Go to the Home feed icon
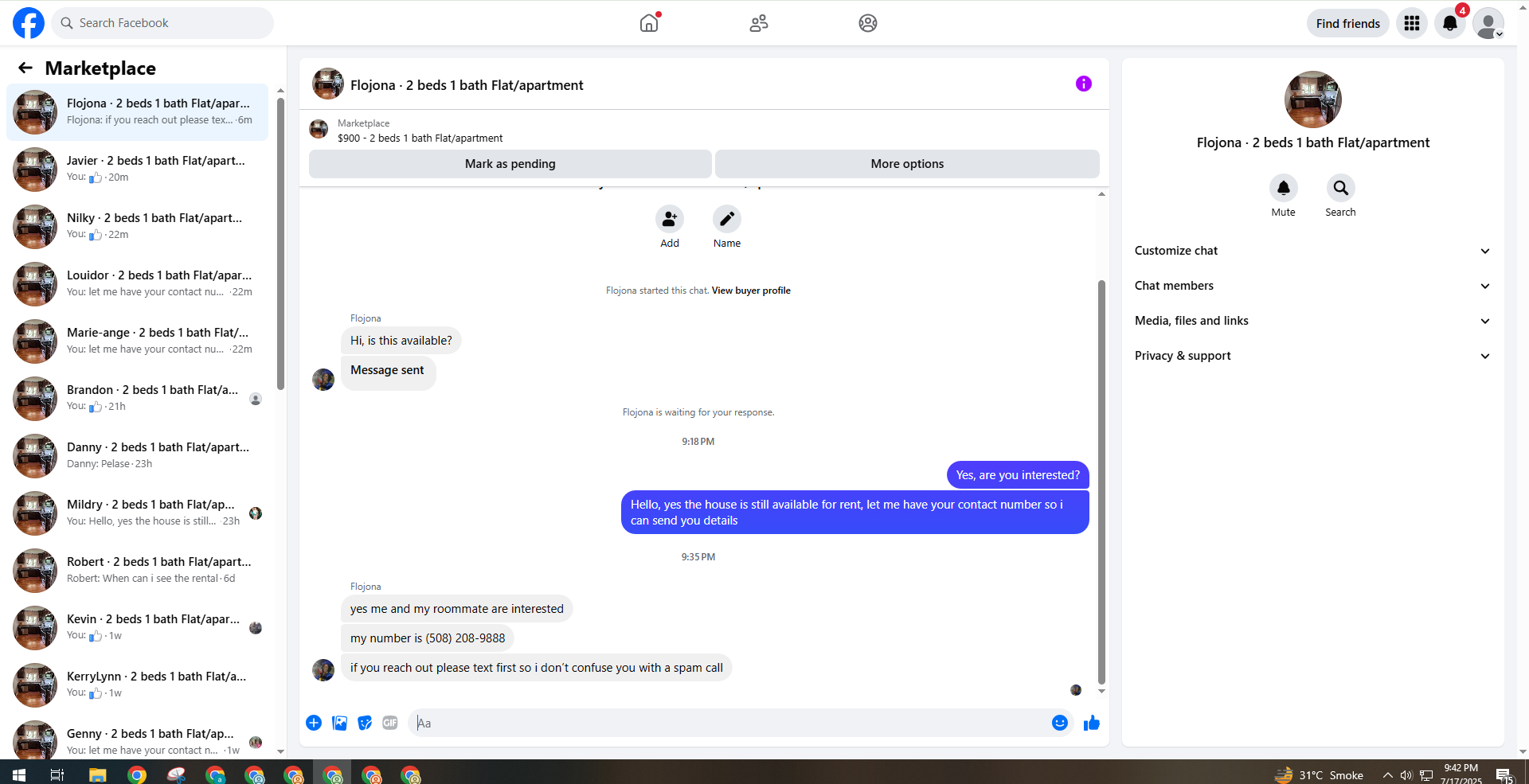The width and height of the screenshot is (1529, 784). click(649, 23)
